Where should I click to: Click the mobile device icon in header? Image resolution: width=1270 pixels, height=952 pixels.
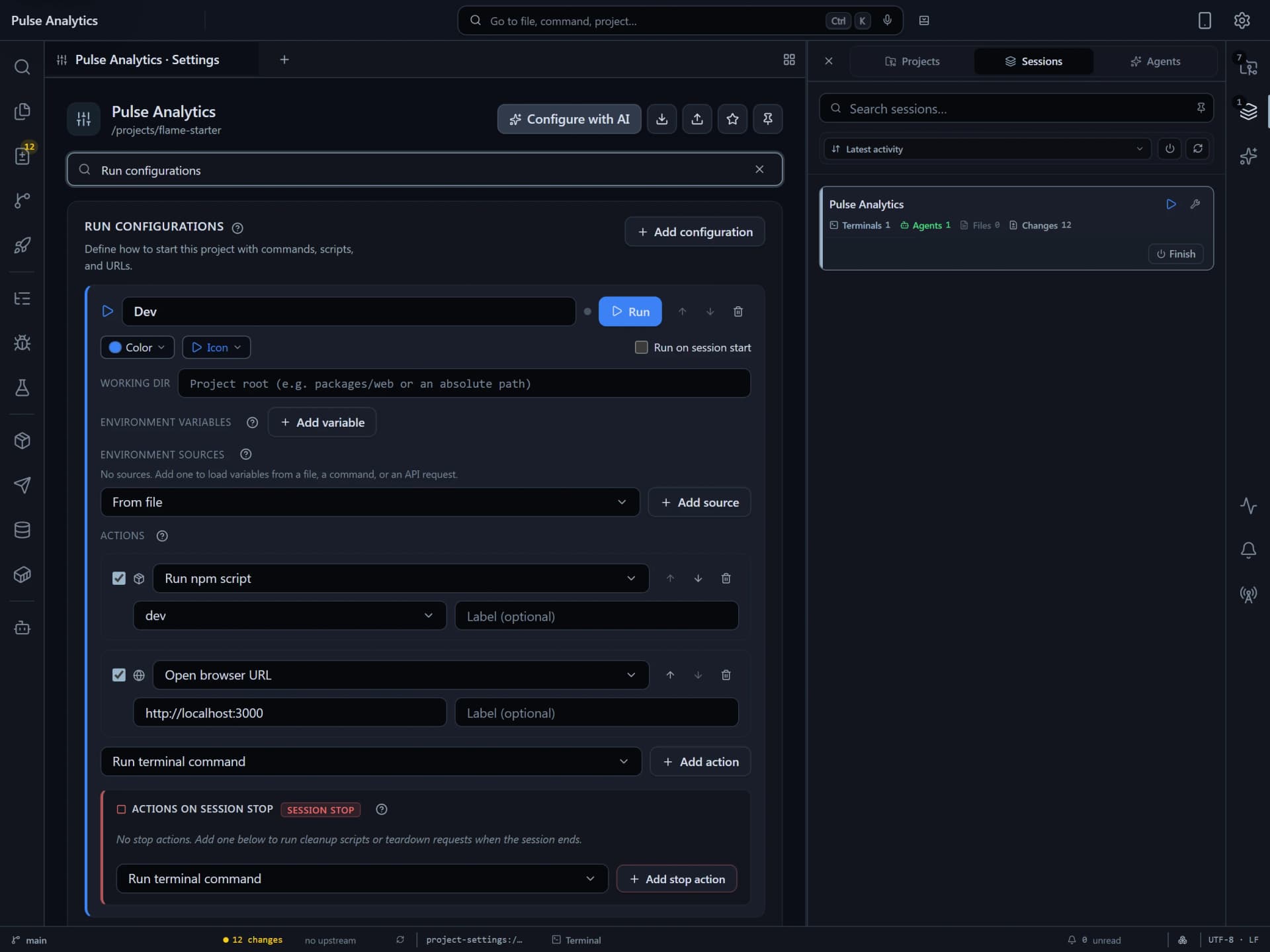[1205, 21]
